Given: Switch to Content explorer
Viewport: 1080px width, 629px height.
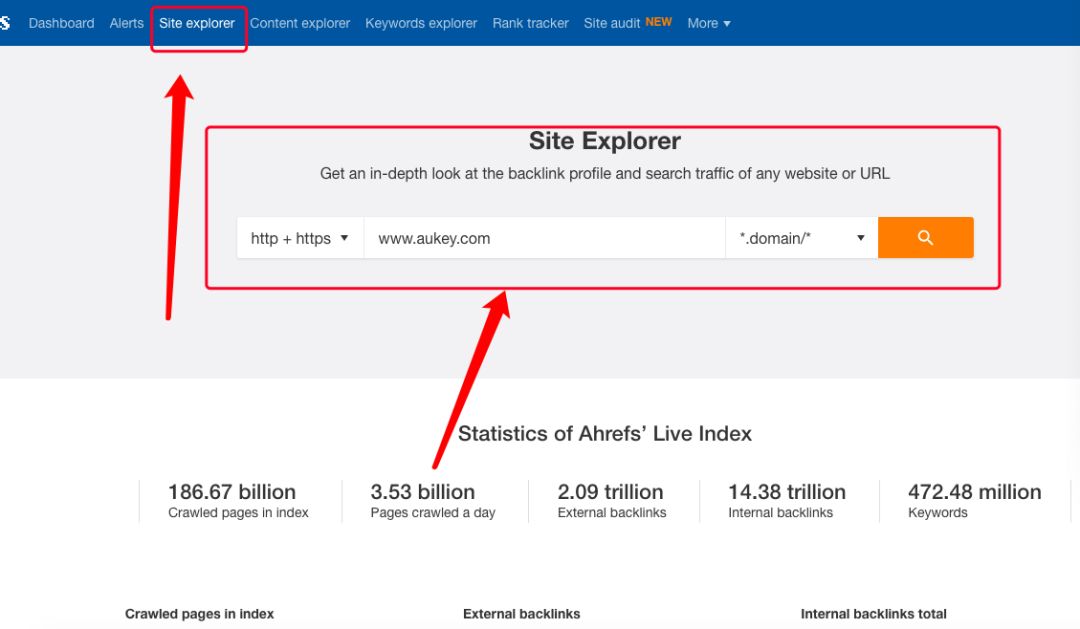Looking at the screenshot, I should click(x=300, y=23).
